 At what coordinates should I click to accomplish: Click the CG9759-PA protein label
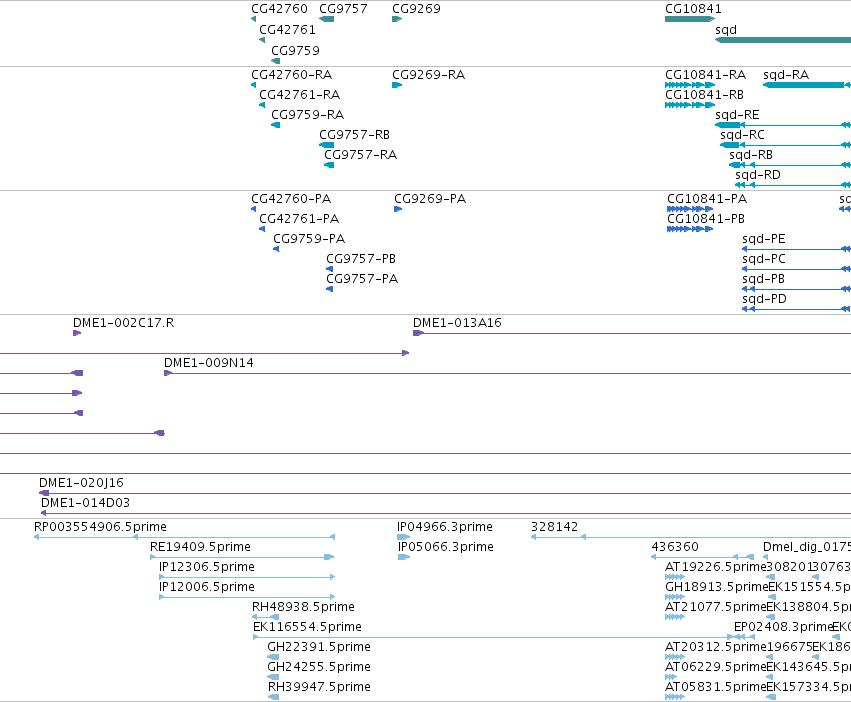(x=309, y=239)
